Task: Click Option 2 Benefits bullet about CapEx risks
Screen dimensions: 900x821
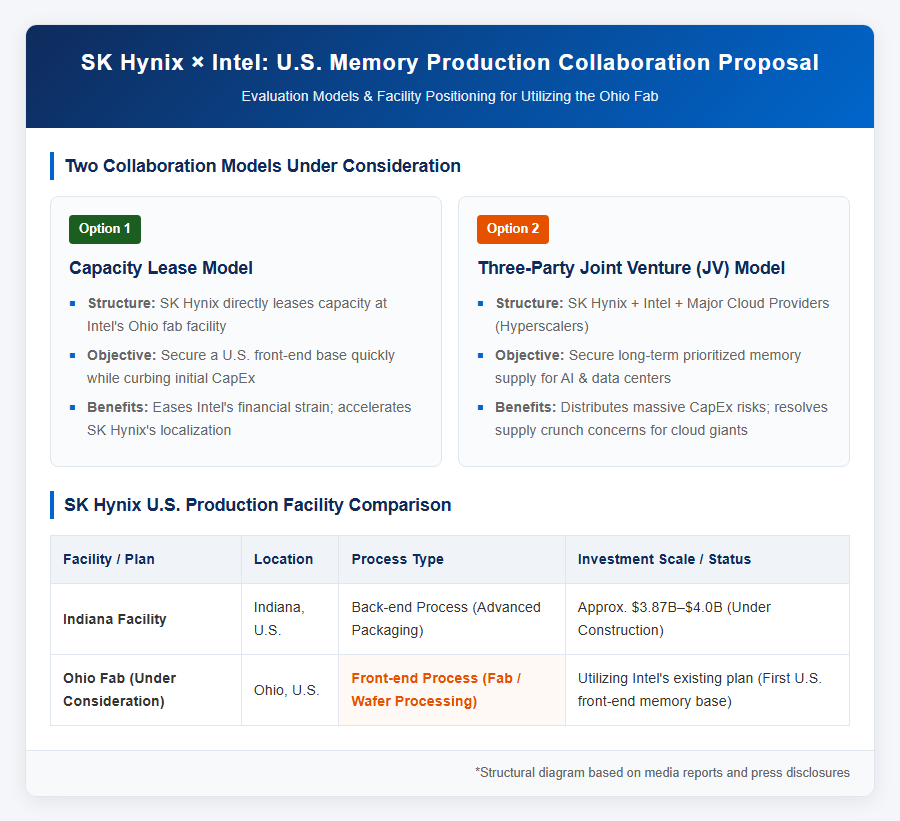Action: coord(661,419)
